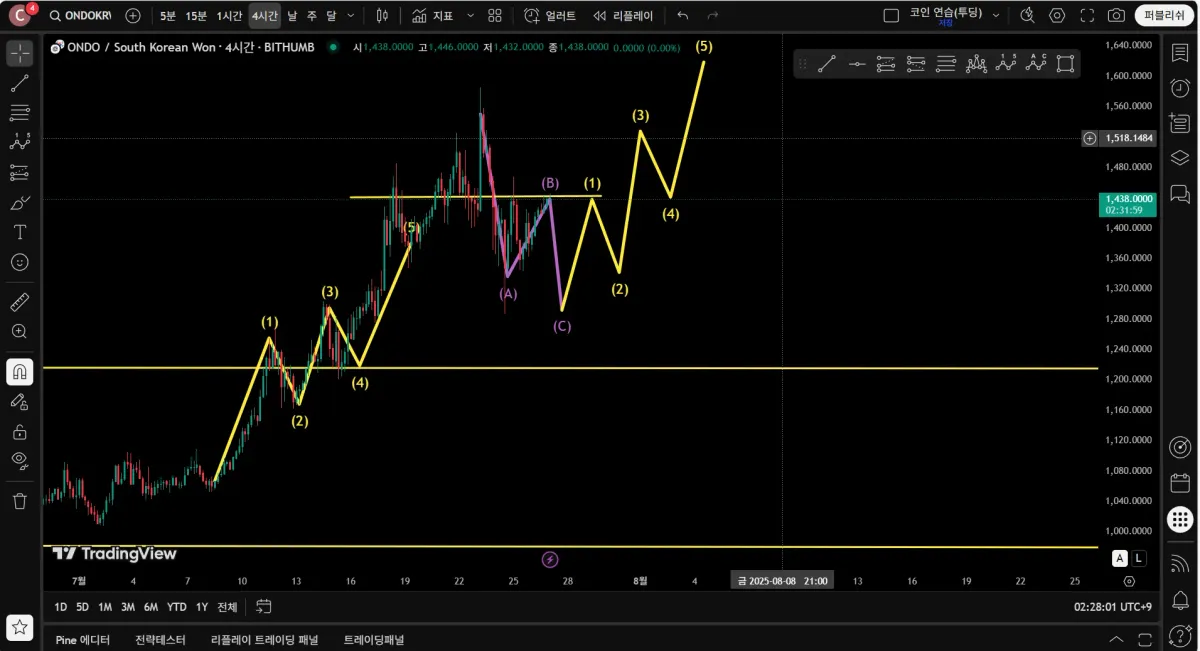Open the 전략테스터 tab
The image size is (1200, 651).
click(160, 640)
